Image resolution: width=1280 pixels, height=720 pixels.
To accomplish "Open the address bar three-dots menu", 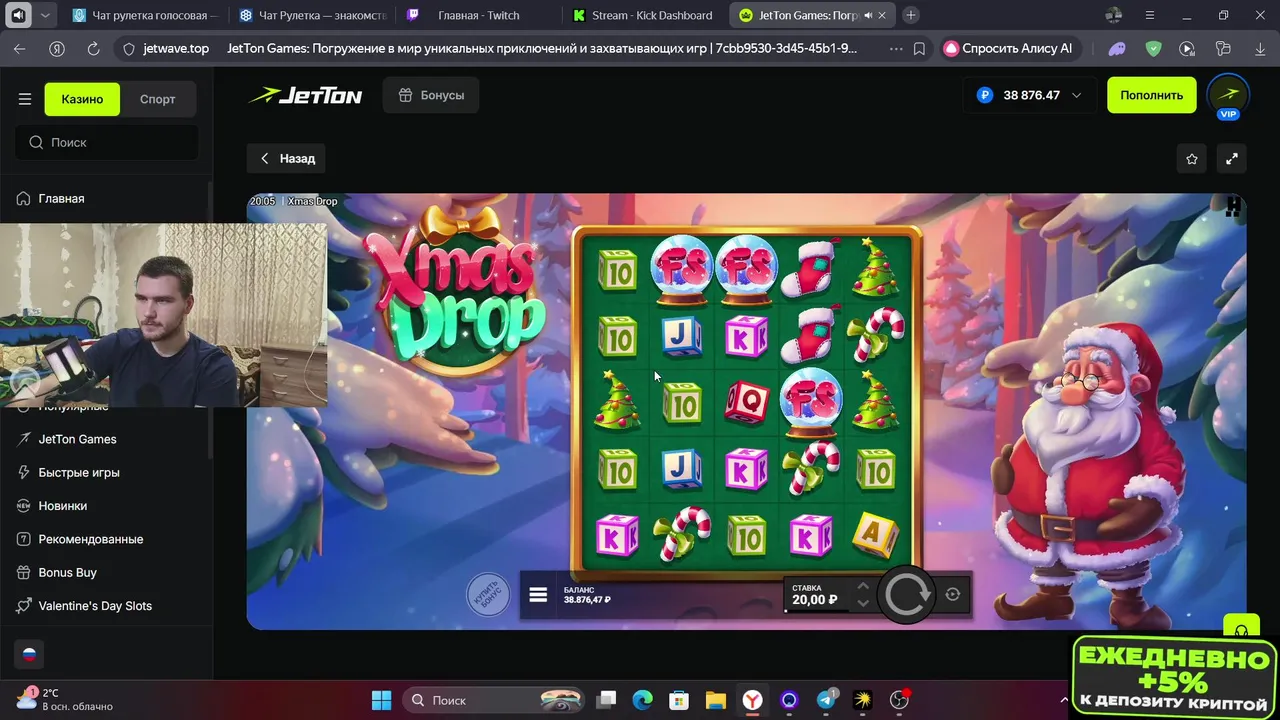I will 895,48.
